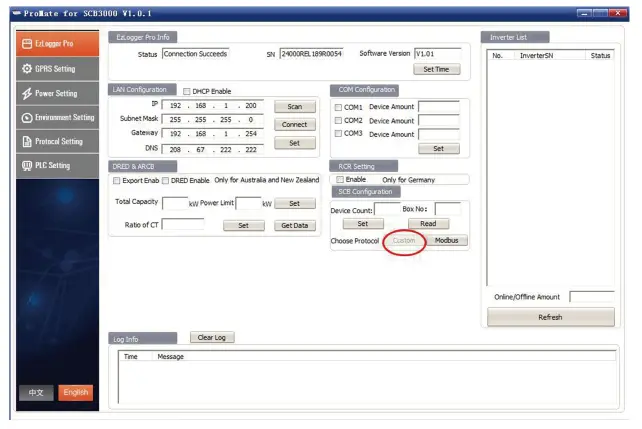Click the Get Data button
Screen dimensions: 642x429
pyautogui.click(x=295, y=226)
